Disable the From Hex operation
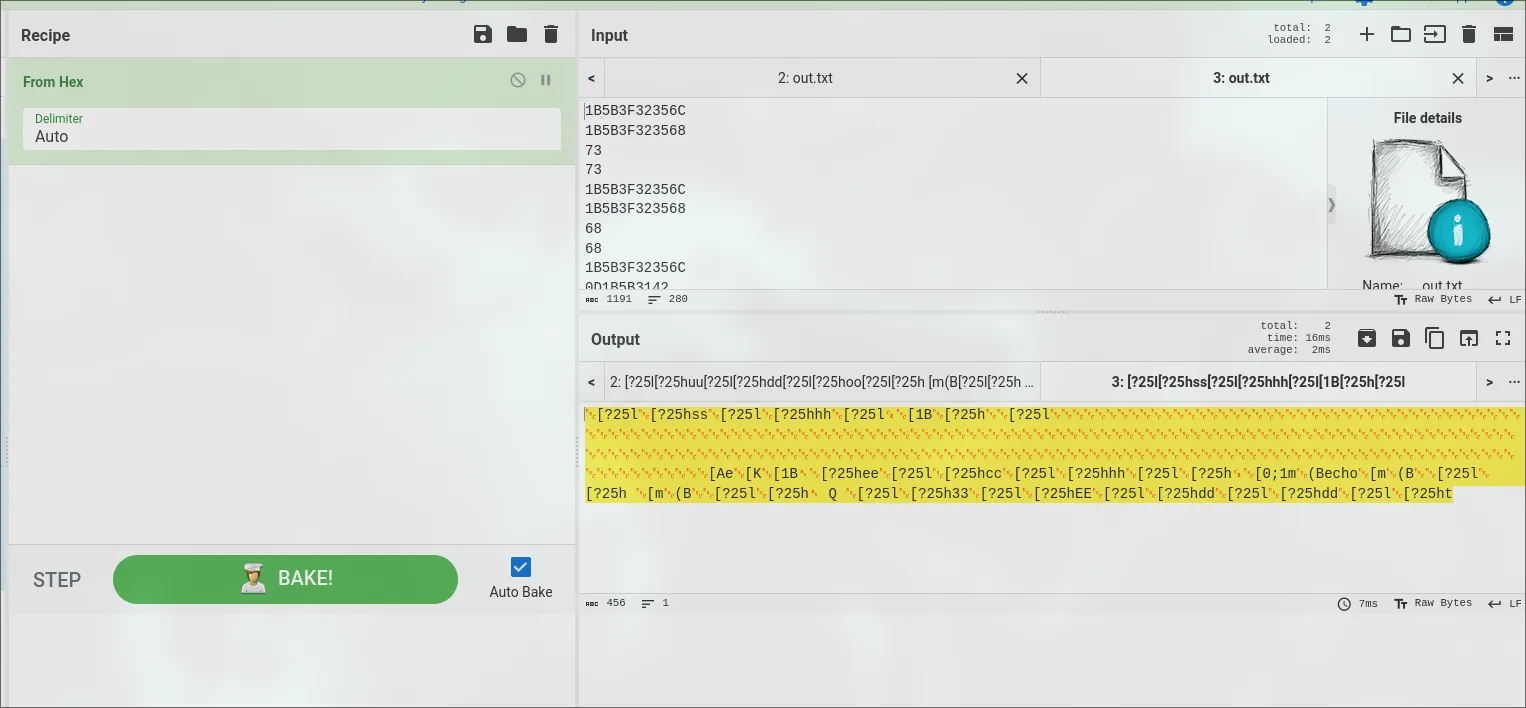This screenshot has height=708, width=1526. tap(518, 80)
